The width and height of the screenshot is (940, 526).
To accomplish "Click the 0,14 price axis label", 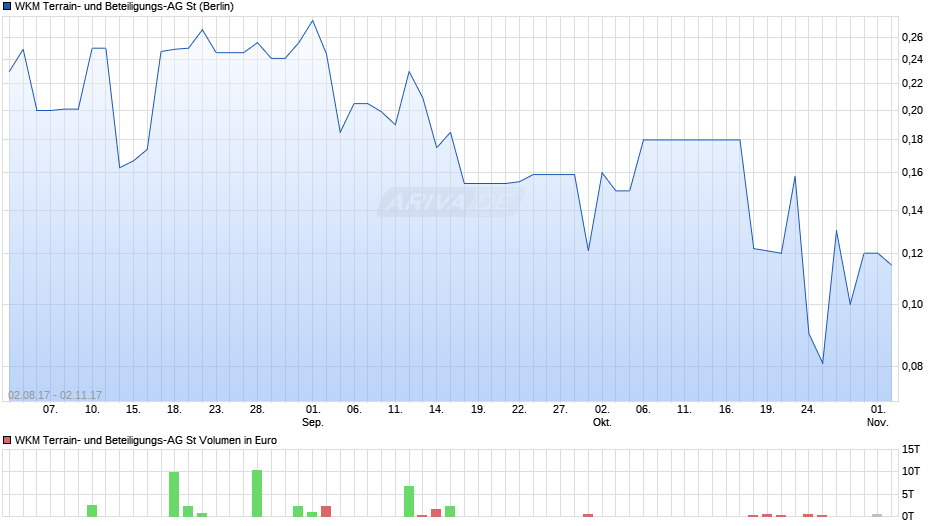I will coord(912,211).
